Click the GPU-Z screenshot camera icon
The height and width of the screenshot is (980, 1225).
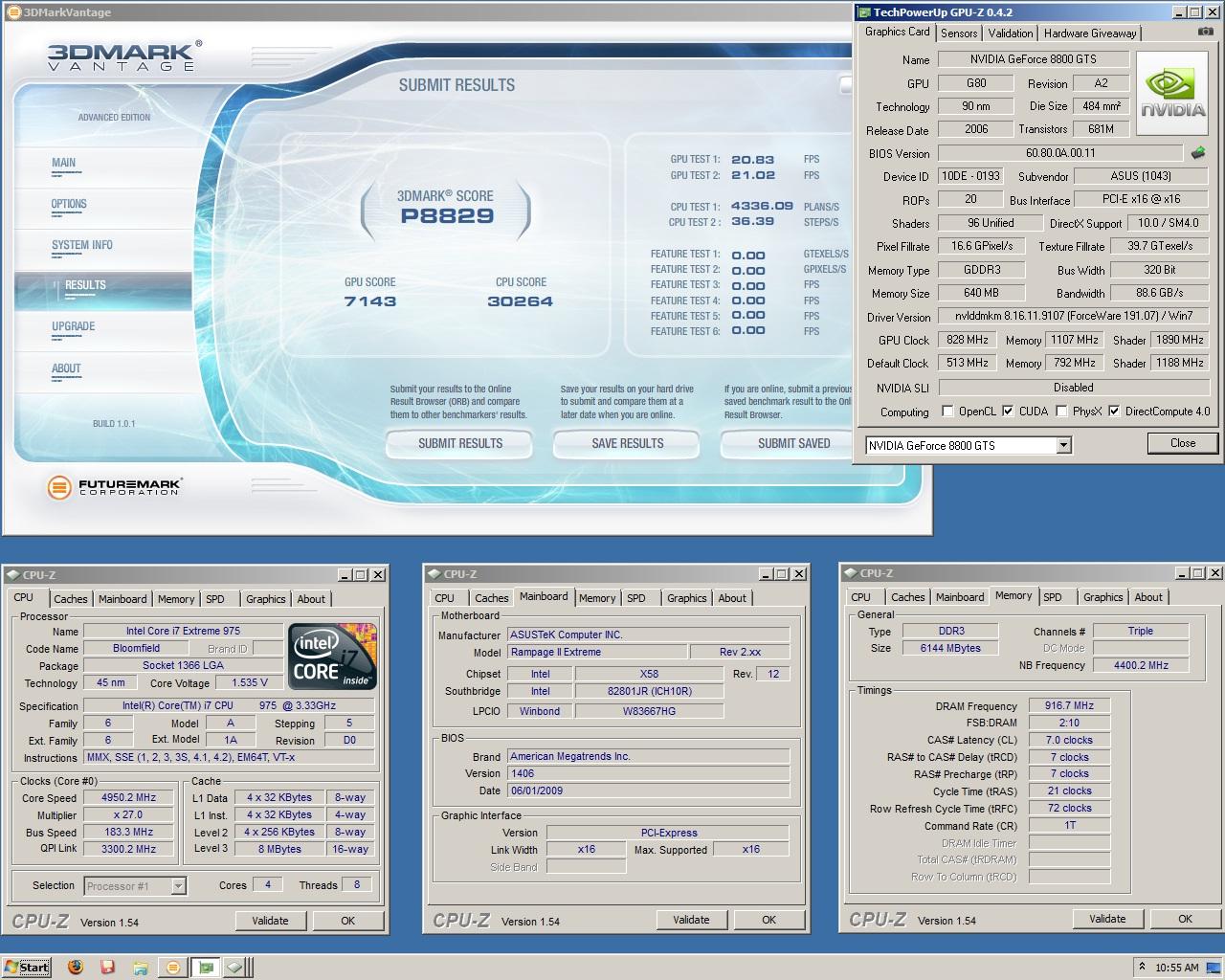(x=1205, y=32)
